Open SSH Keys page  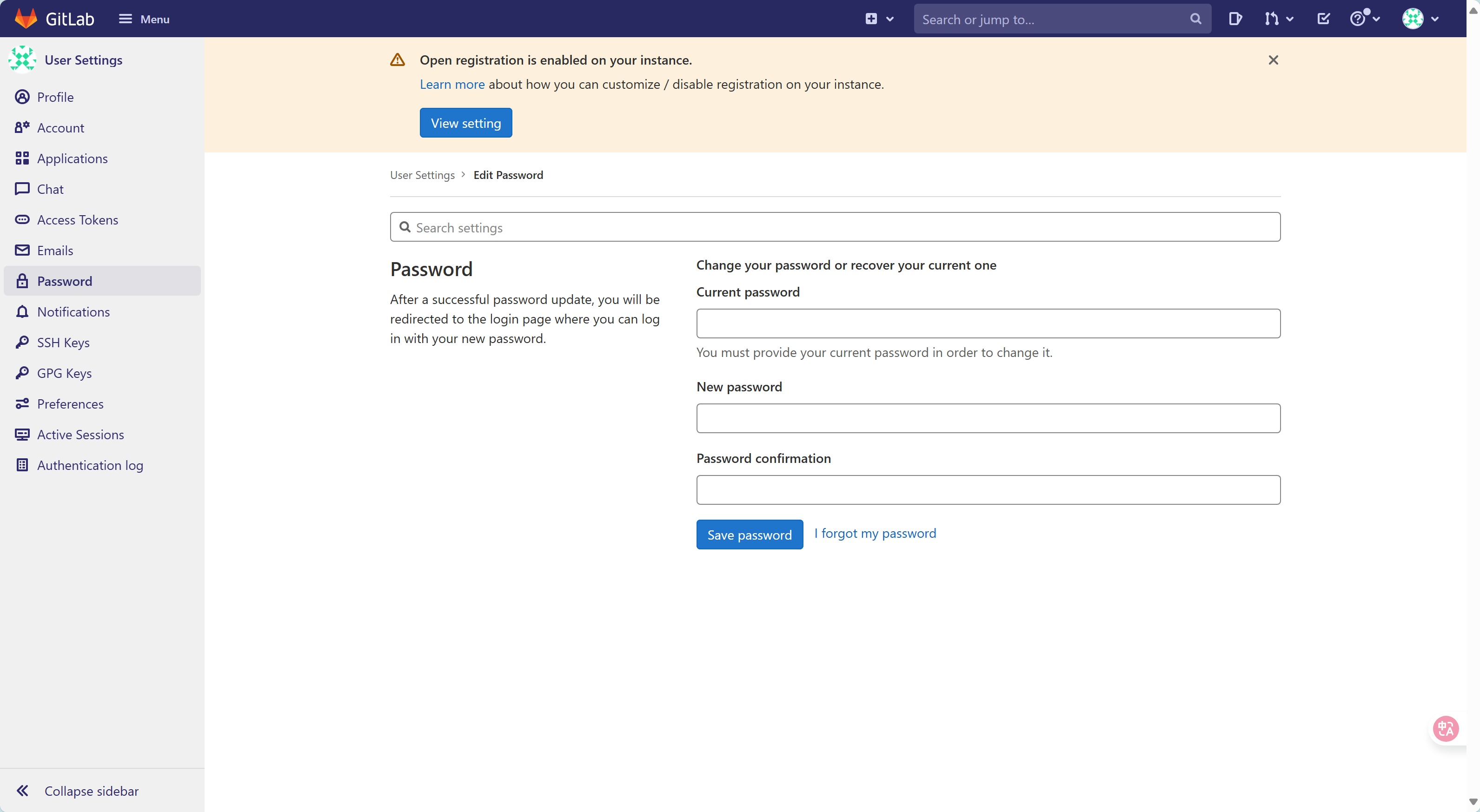click(x=102, y=342)
